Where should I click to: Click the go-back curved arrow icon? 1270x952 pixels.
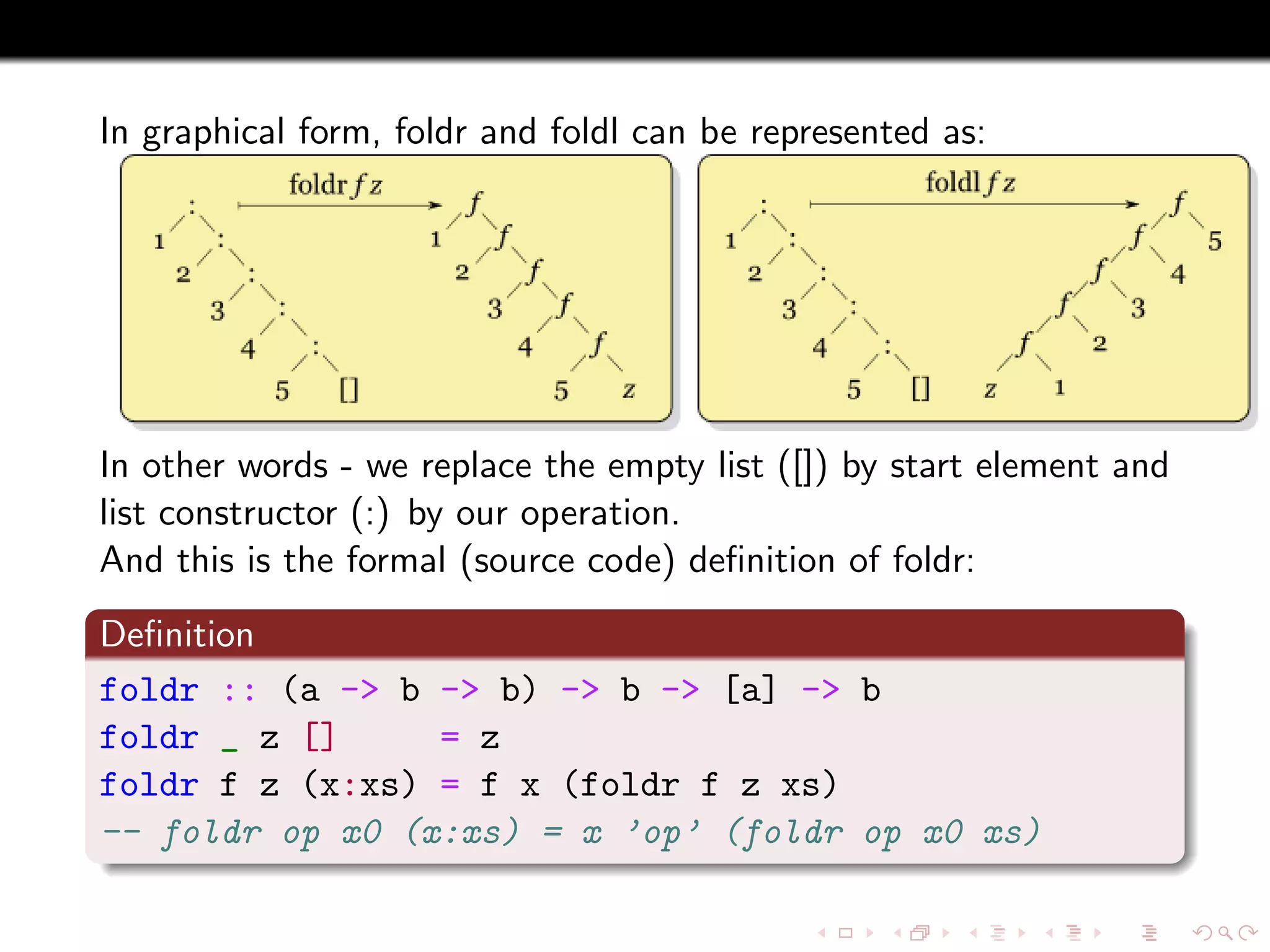click(x=1202, y=932)
